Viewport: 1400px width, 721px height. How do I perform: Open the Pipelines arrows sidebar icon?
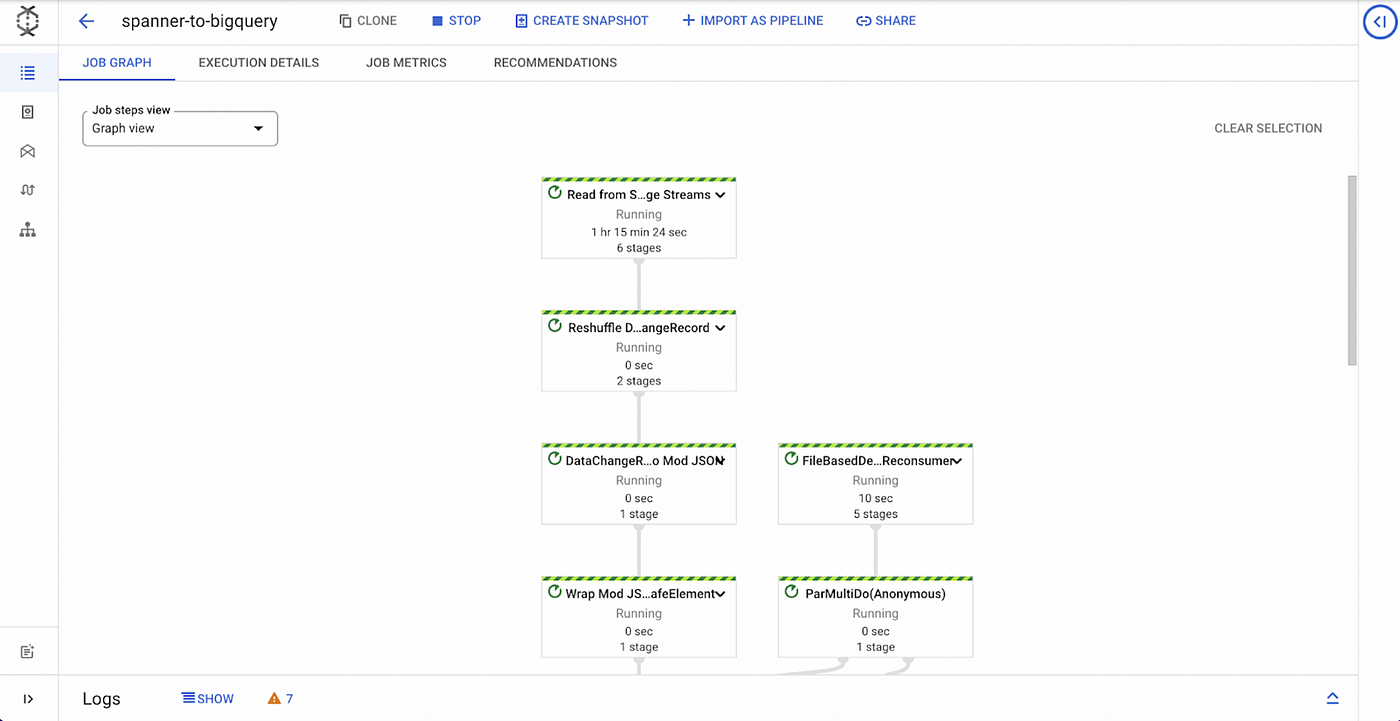pos(28,190)
